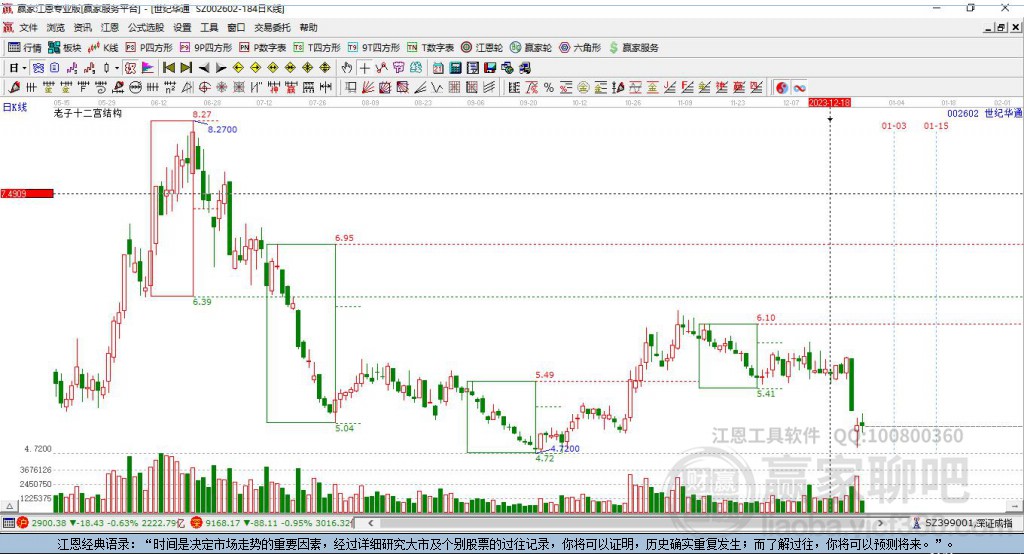Click the horizontal scrollbar right arrow
This screenshot has width=1024, height=554.
click(880, 523)
